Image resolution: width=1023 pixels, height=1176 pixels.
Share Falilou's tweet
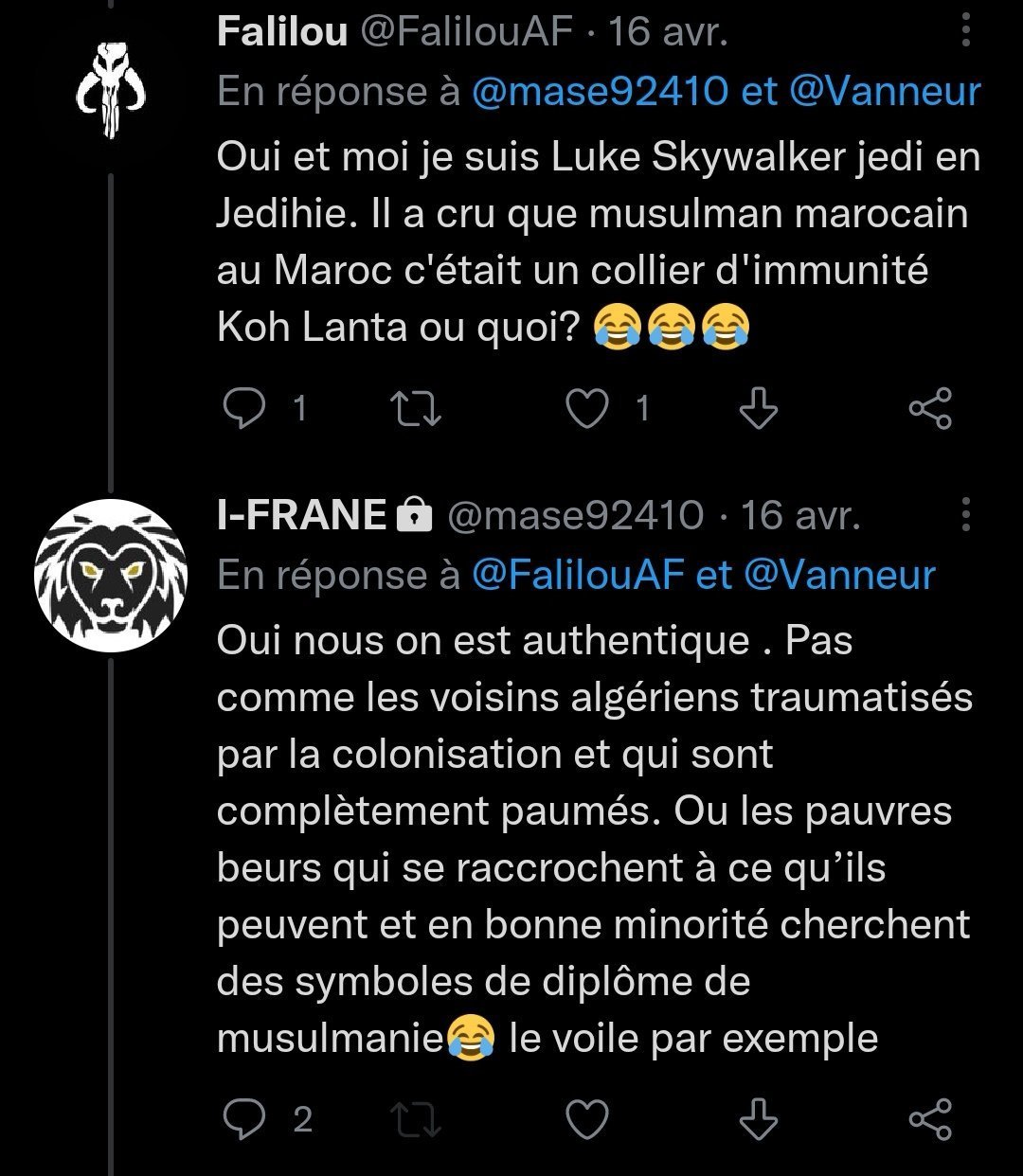pos(929,408)
